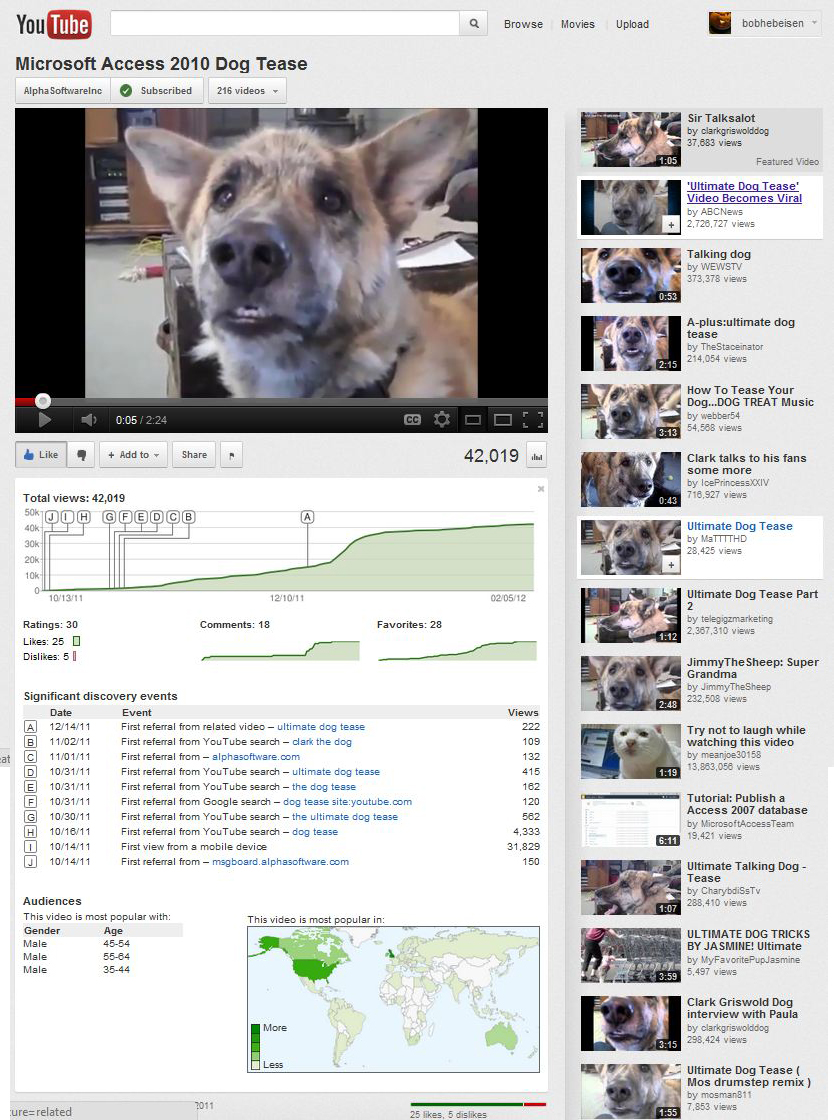
Task: Flag this video as inappropriate
Action: 230,455
